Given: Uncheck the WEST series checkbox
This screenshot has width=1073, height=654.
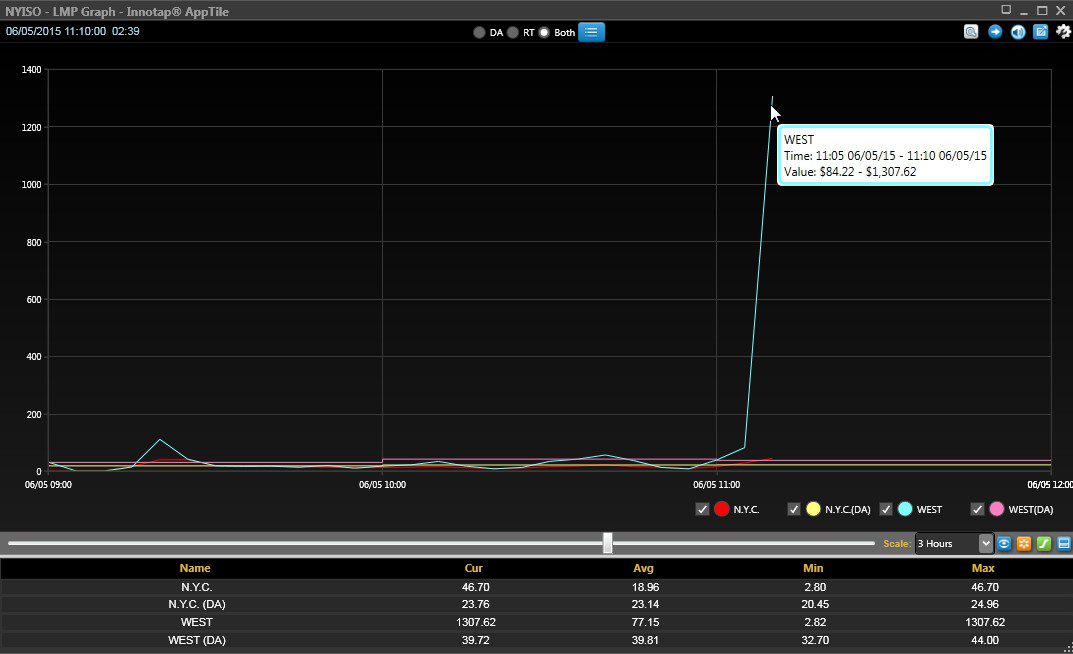Looking at the screenshot, I should pyautogui.click(x=885, y=509).
